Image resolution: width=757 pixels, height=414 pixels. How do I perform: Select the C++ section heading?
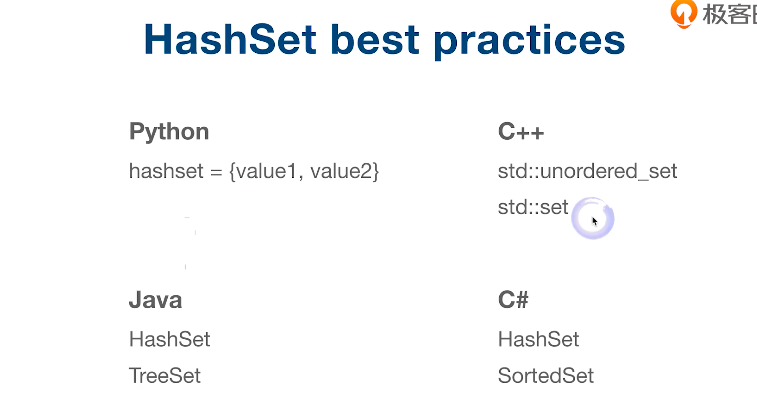[x=521, y=132]
